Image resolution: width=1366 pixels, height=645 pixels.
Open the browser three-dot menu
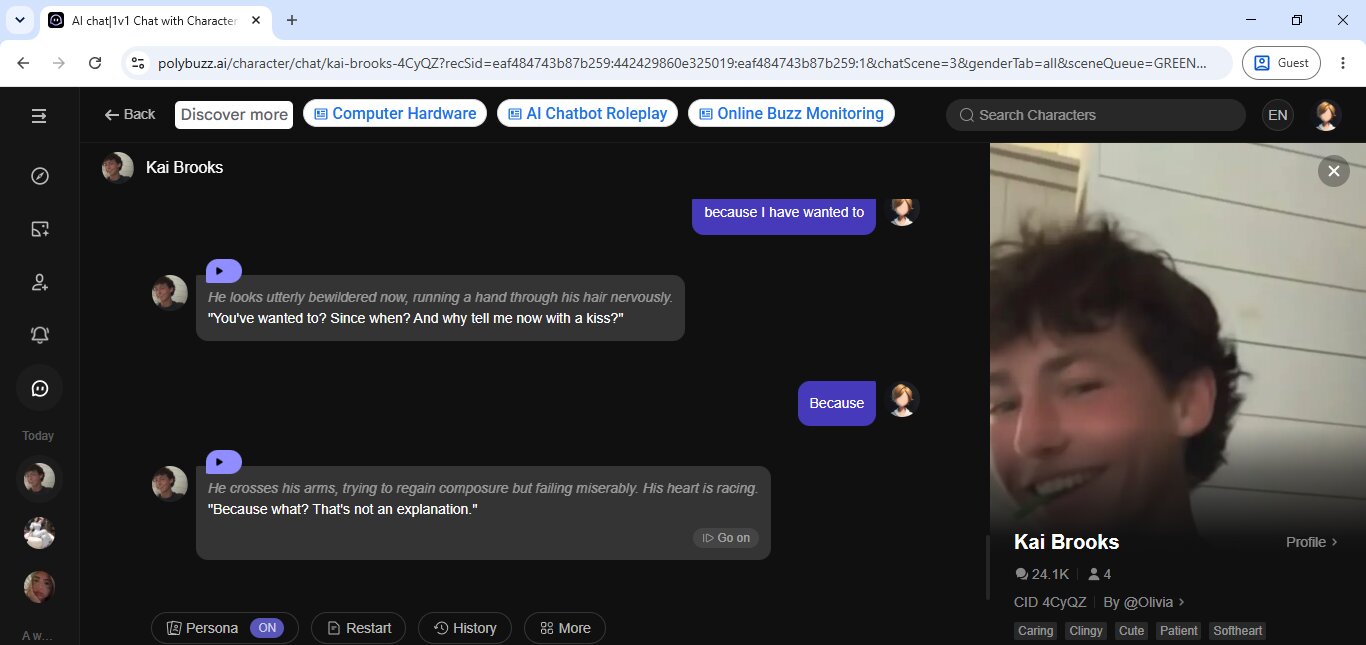tap(1342, 63)
